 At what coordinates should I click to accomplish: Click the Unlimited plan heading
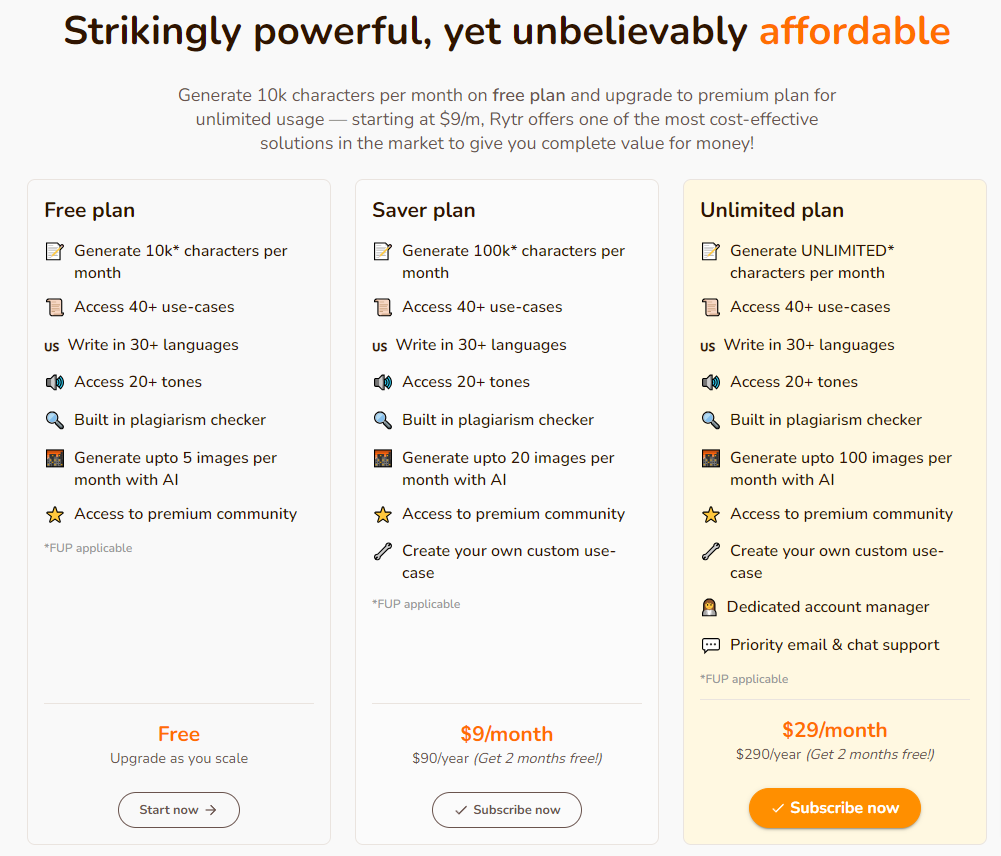click(772, 210)
